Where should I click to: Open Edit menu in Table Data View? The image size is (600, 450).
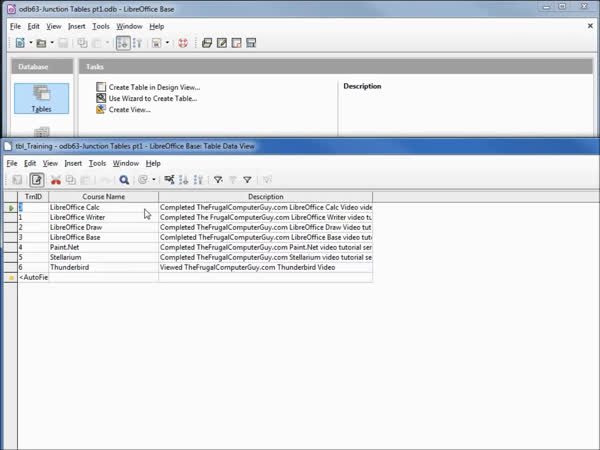(30, 163)
